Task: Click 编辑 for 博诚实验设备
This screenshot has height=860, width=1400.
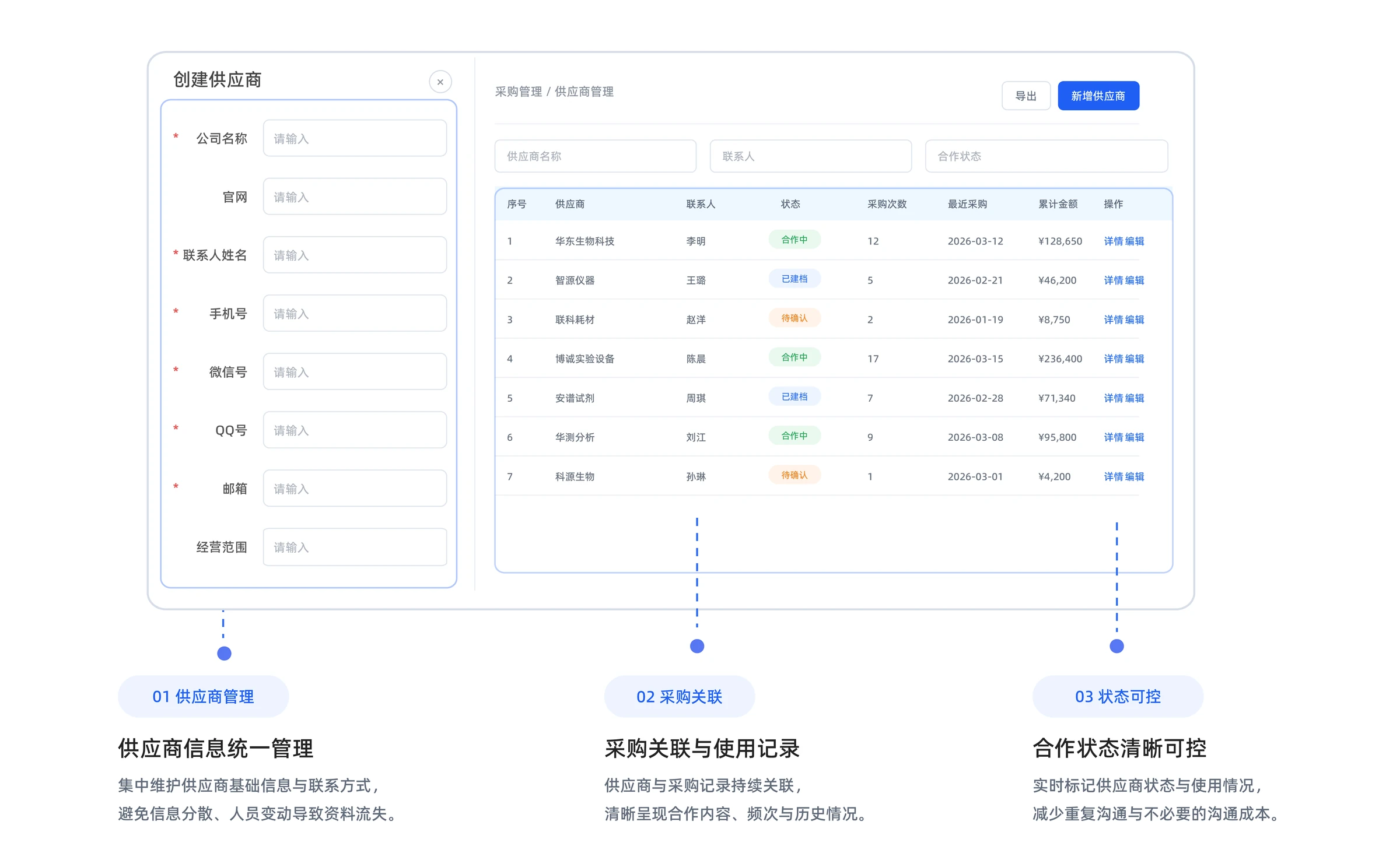Action: pos(1135,359)
